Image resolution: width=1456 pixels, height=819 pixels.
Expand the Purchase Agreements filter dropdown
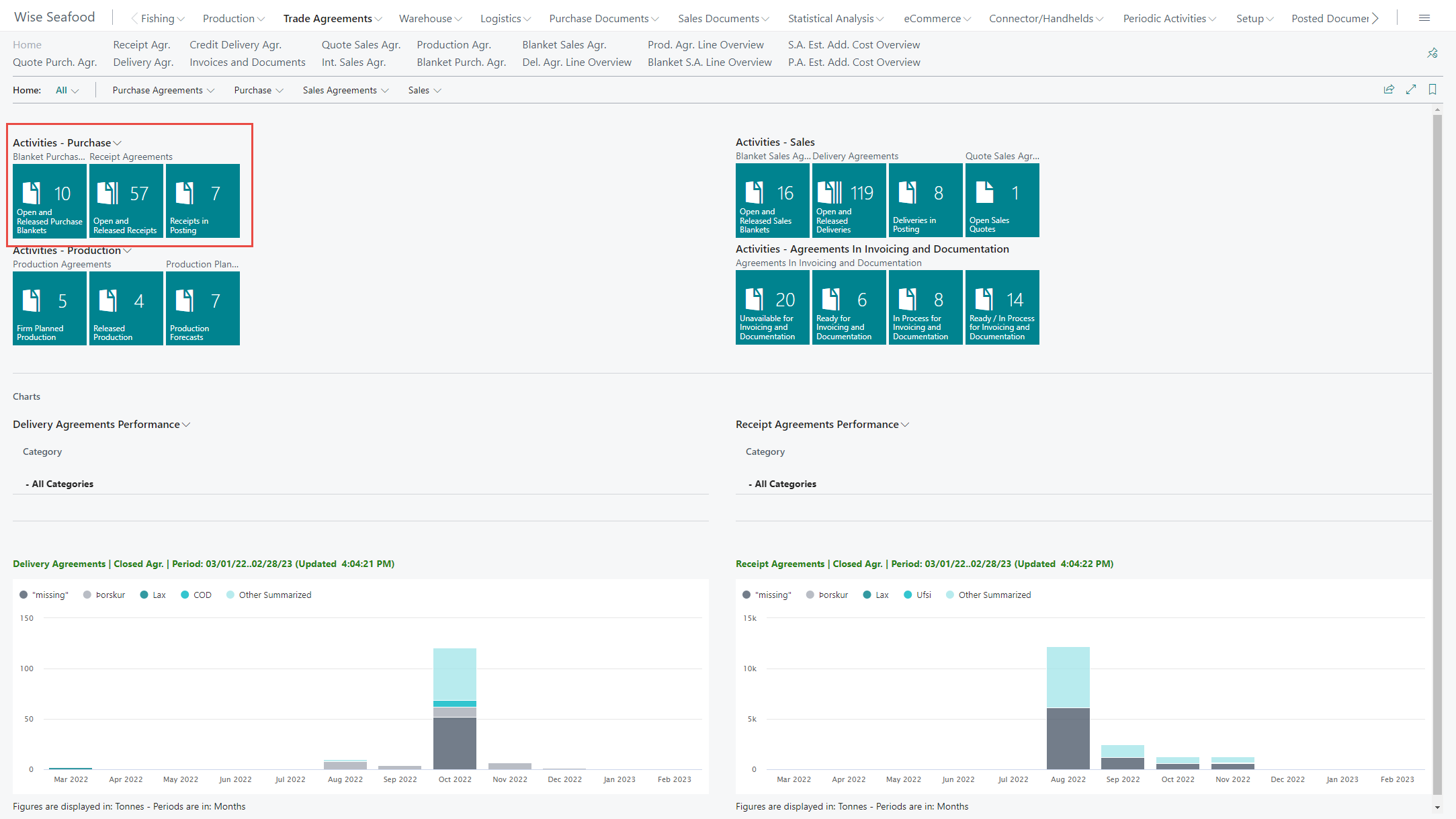coord(163,91)
